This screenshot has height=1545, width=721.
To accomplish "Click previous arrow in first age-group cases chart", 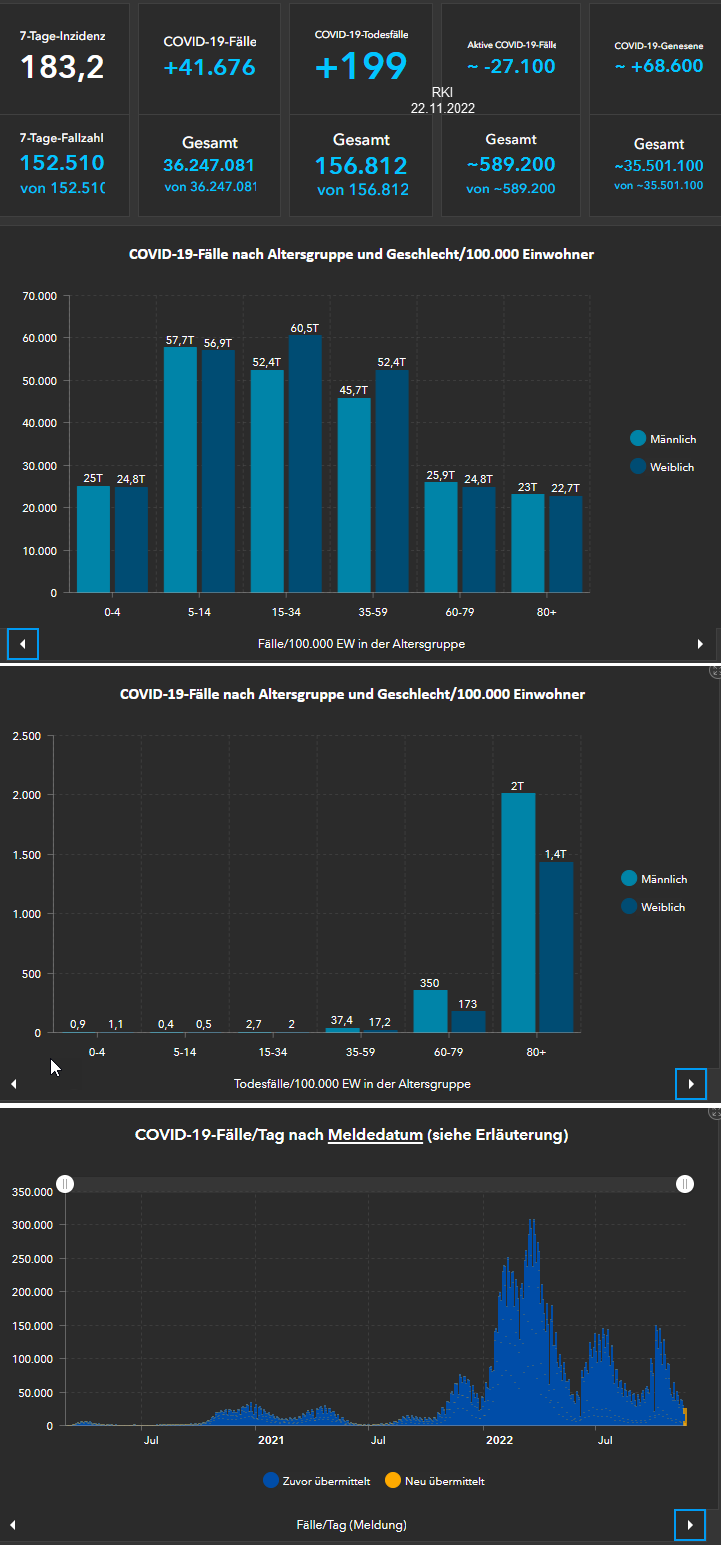I will pos(23,644).
